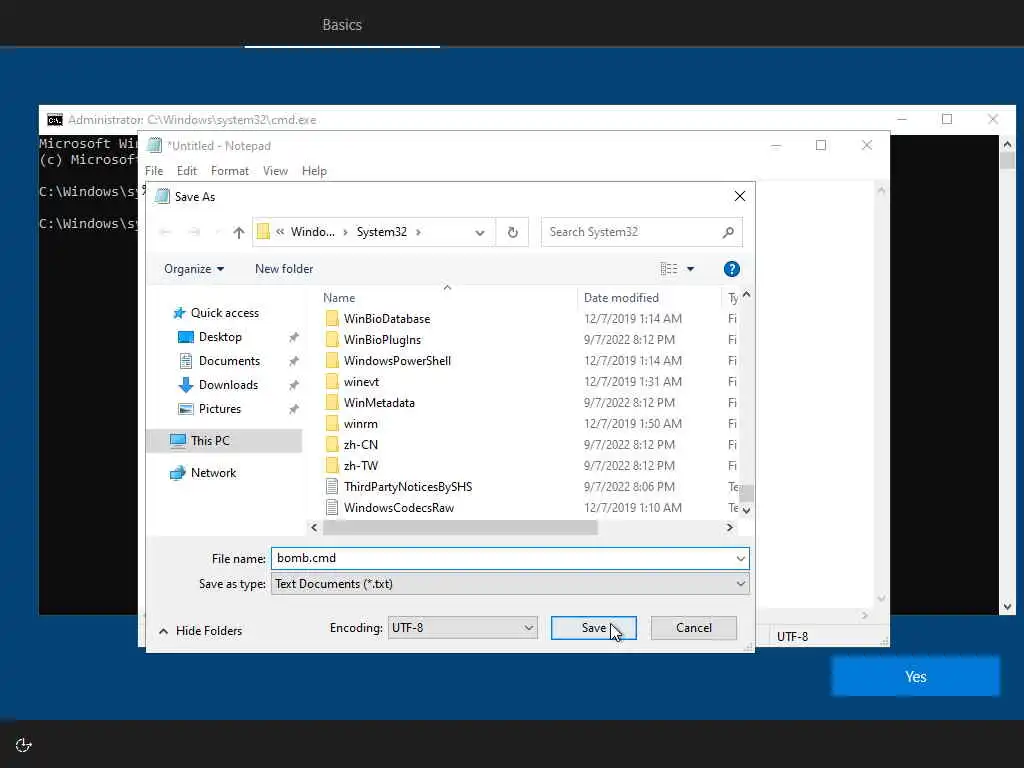This screenshot has height=768, width=1024.
Task: Select the WinBioPlugIns folder
Action: (382, 340)
